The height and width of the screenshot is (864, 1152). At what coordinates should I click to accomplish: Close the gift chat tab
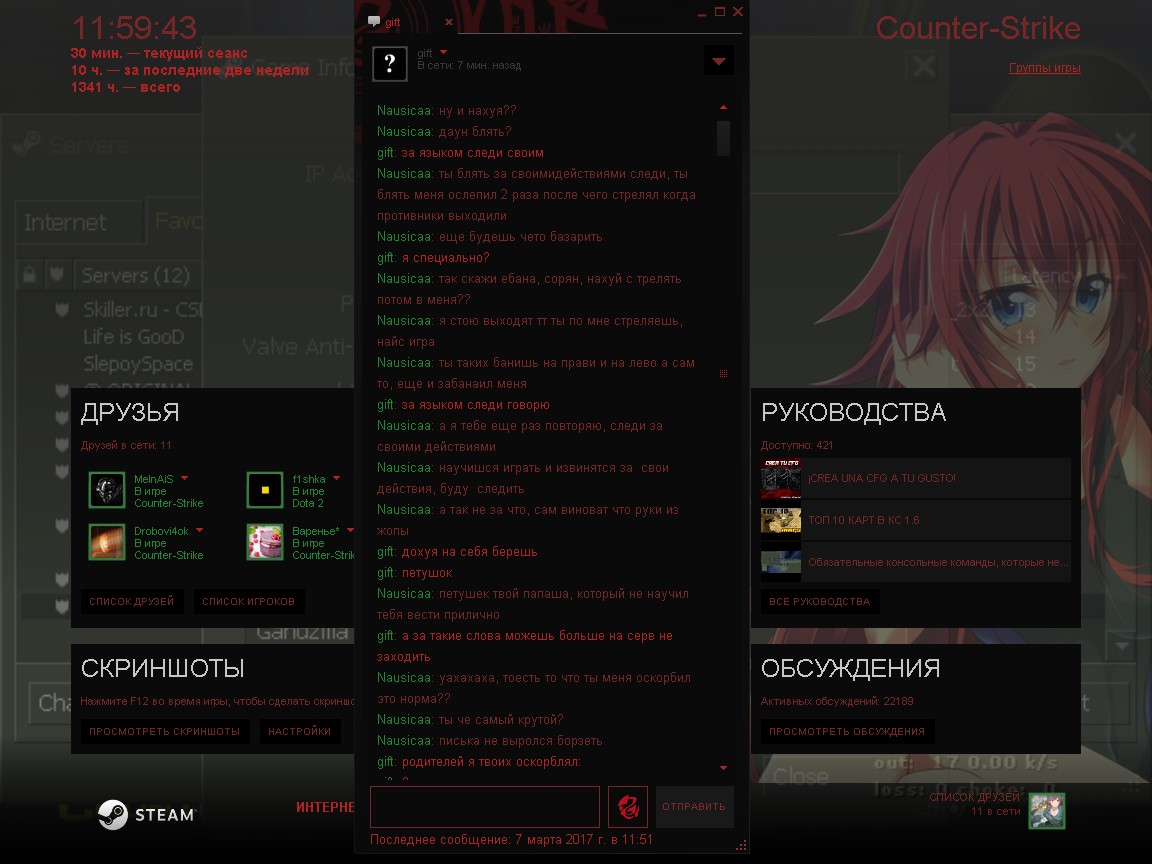point(448,22)
